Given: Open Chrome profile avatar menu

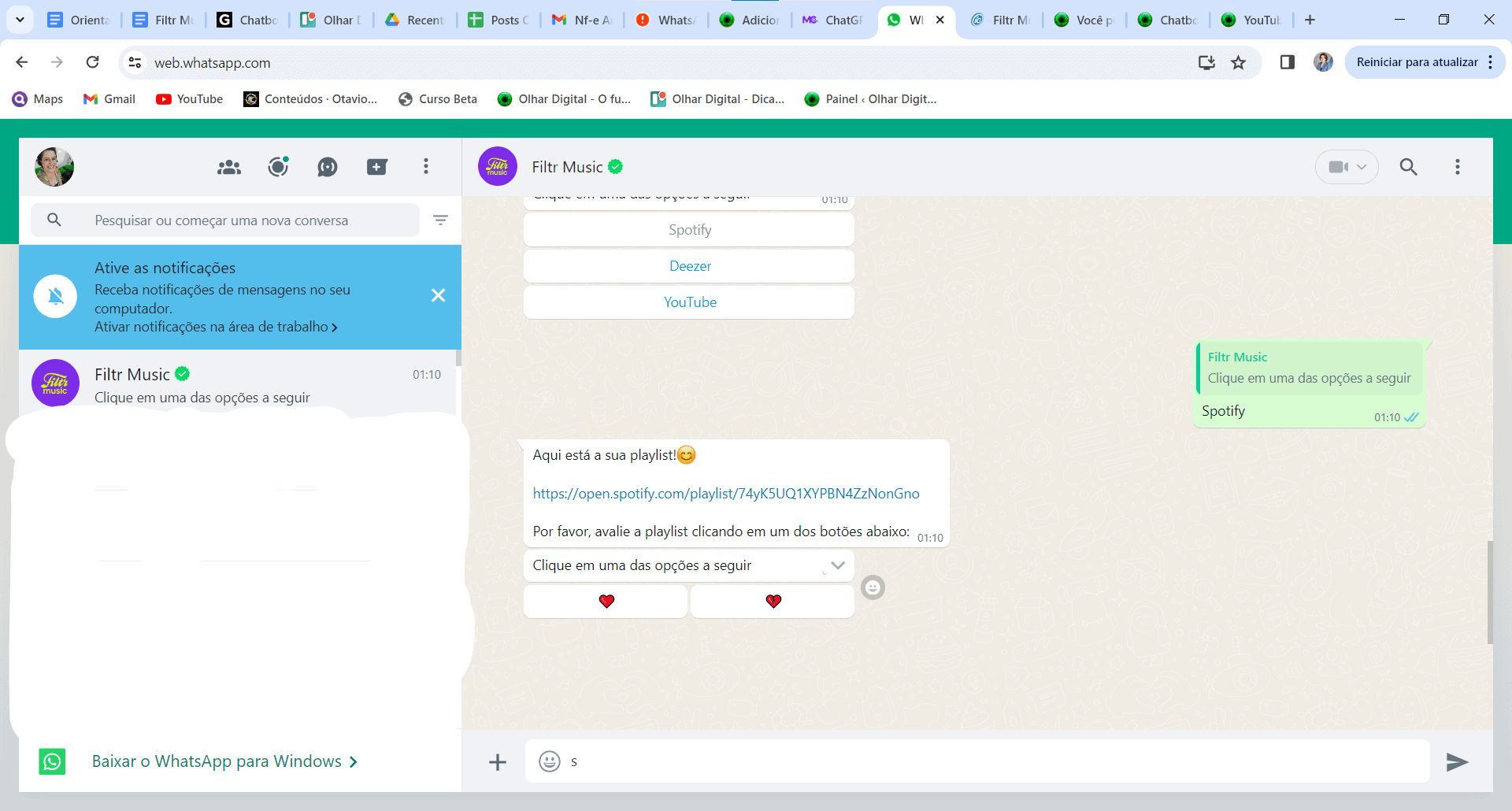Looking at the screenshot, I should (1324, 62).
